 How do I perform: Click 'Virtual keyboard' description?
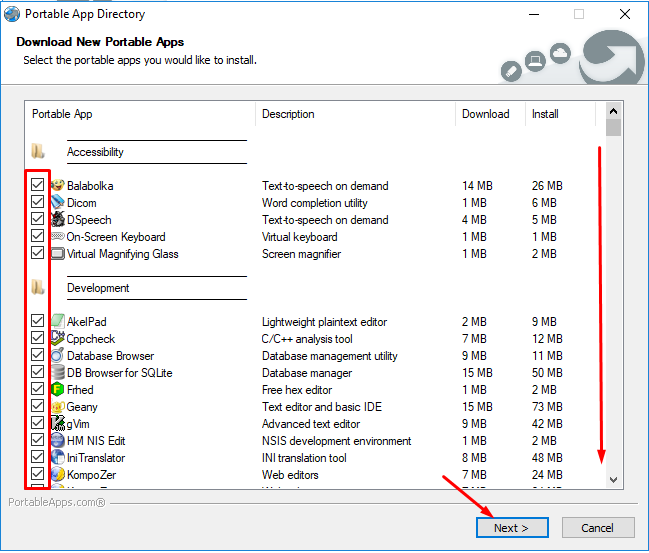tap(300, 237)
